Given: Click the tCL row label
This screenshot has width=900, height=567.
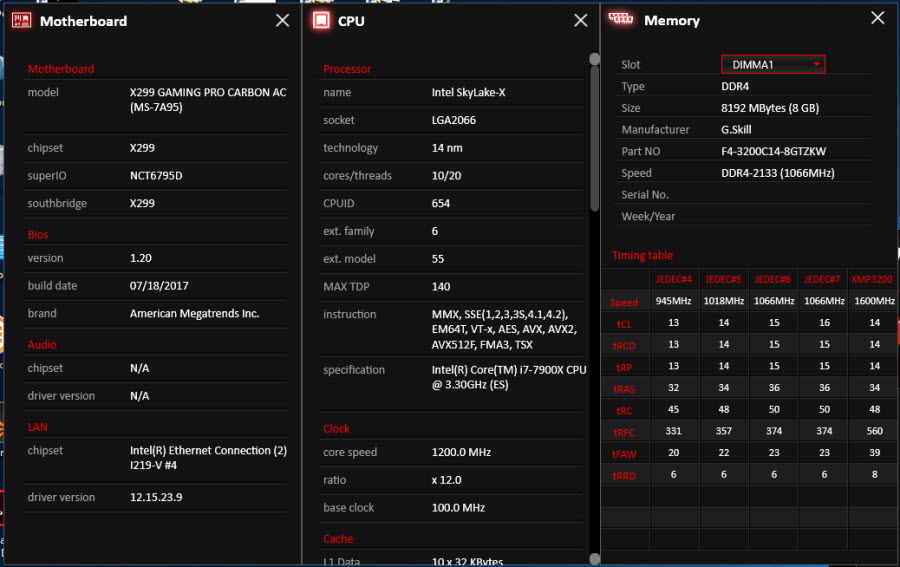Looking at the screenshot, I should pyautogui.click(x=623, y=324).
